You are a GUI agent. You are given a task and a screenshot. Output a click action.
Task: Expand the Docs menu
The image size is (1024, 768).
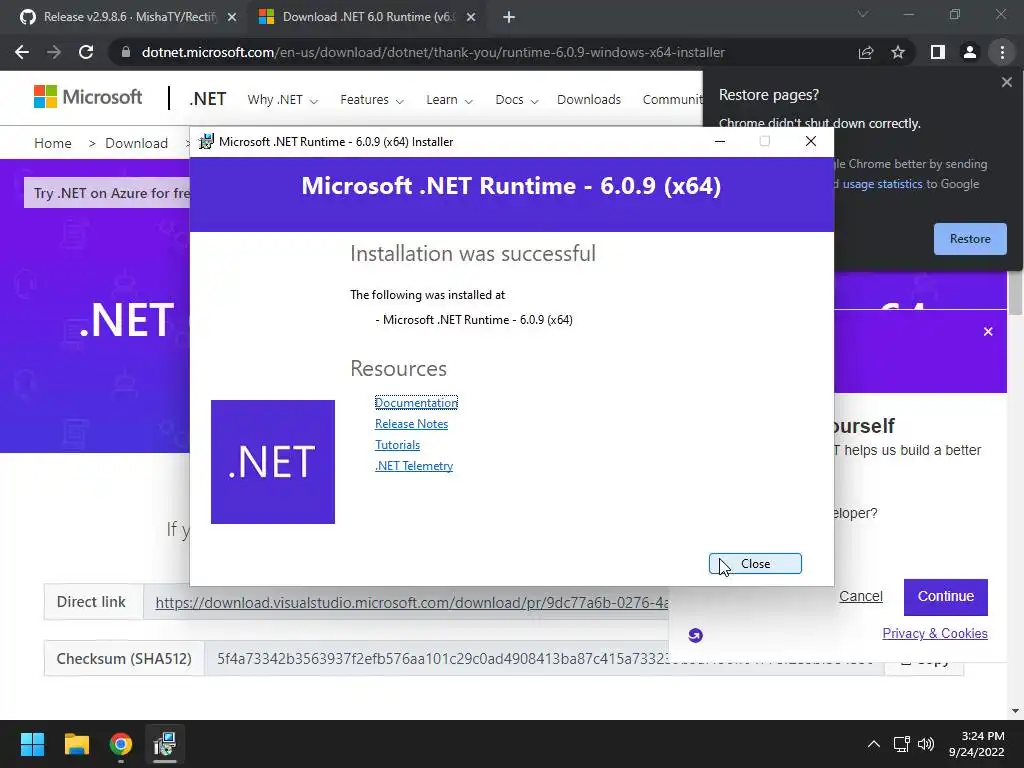(517, 100)
